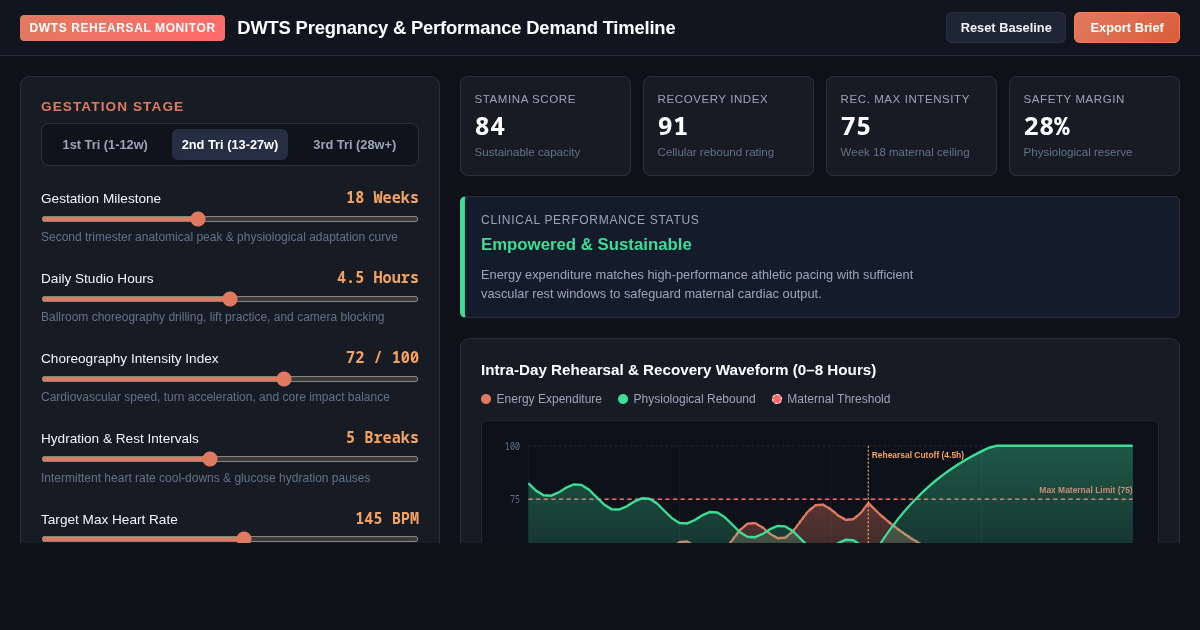Click the Max Maternal Limit (75) chart label
The width and height of the screenshot is (1200, 630).
(x=1086, y=490)
